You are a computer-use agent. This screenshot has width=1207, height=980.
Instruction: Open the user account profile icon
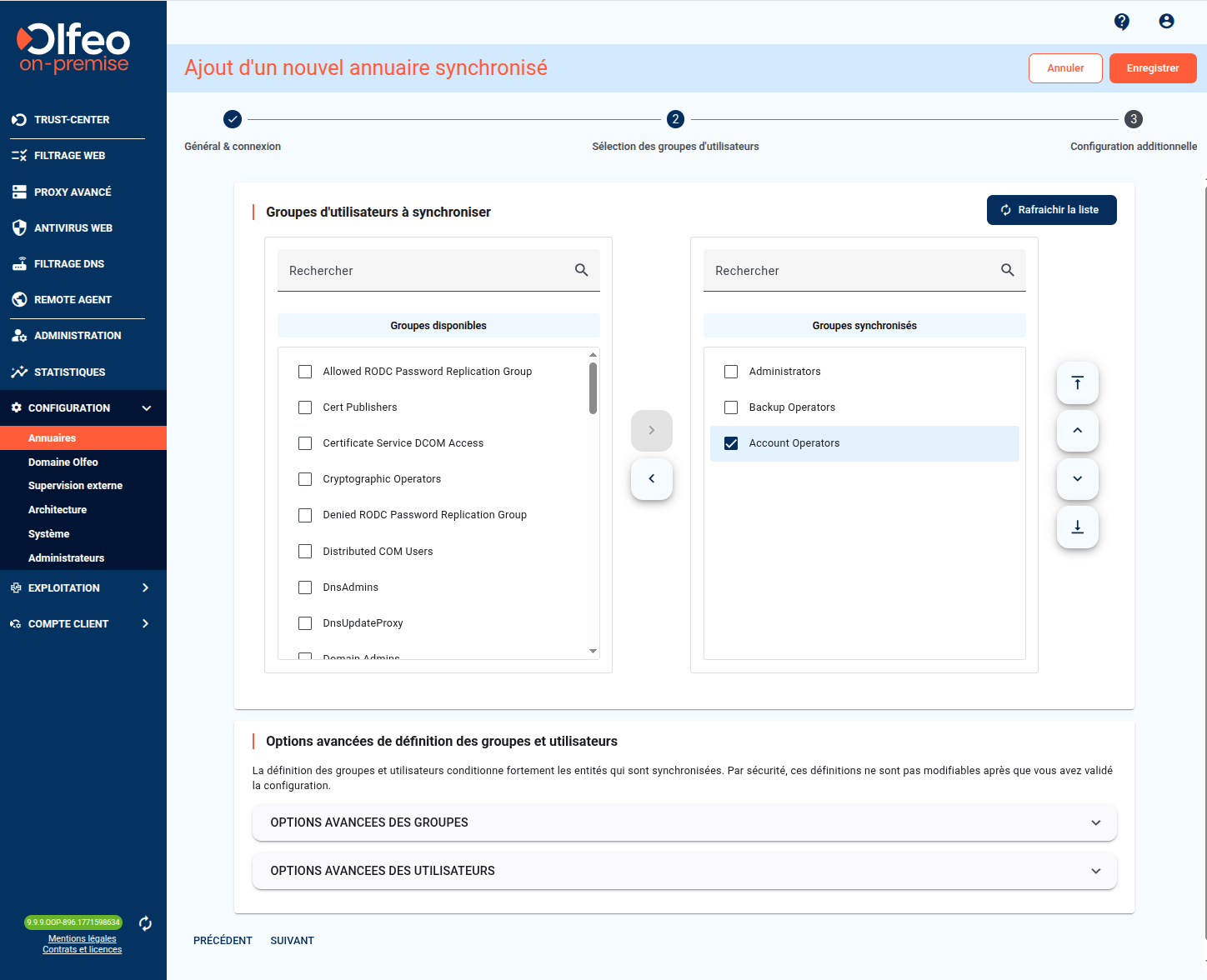click(1166, 22)
